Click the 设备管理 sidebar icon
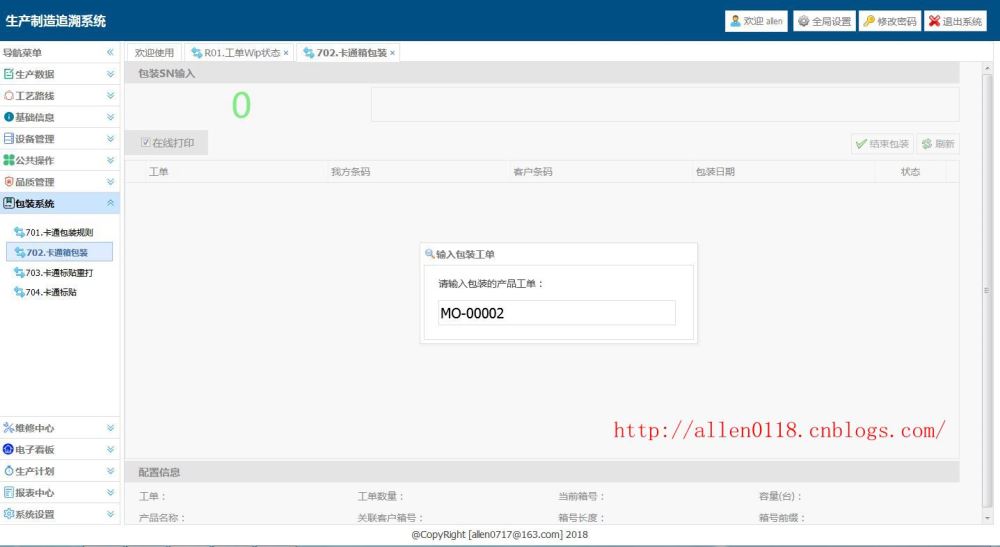 point(8,138)
